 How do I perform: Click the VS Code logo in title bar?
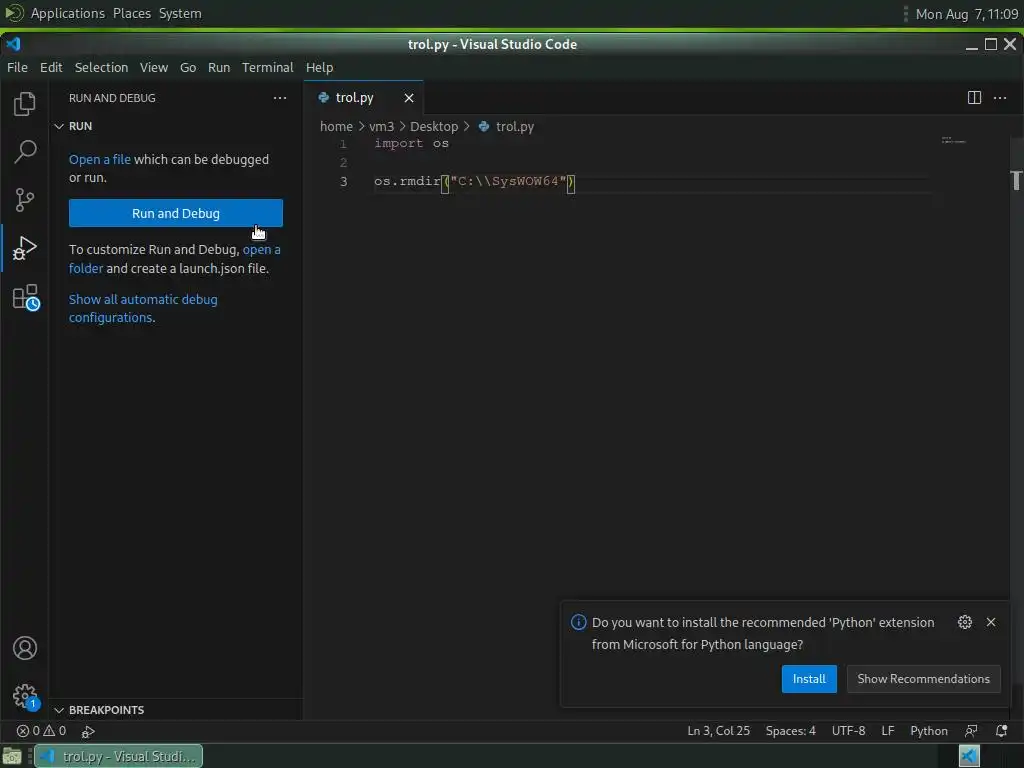point(14,44)
